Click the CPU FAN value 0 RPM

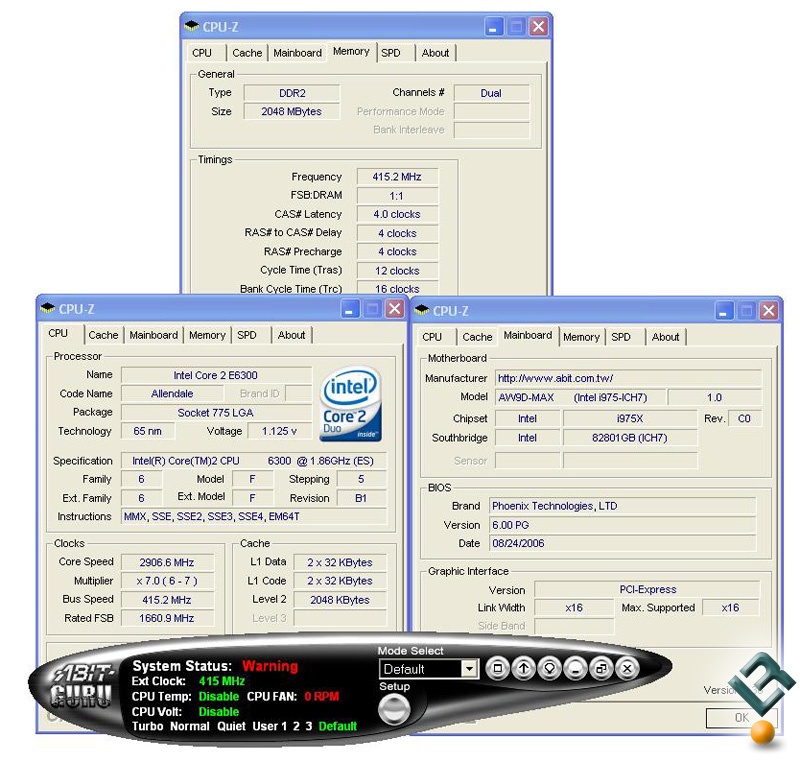pyautogui.click(x=321, y=697)
